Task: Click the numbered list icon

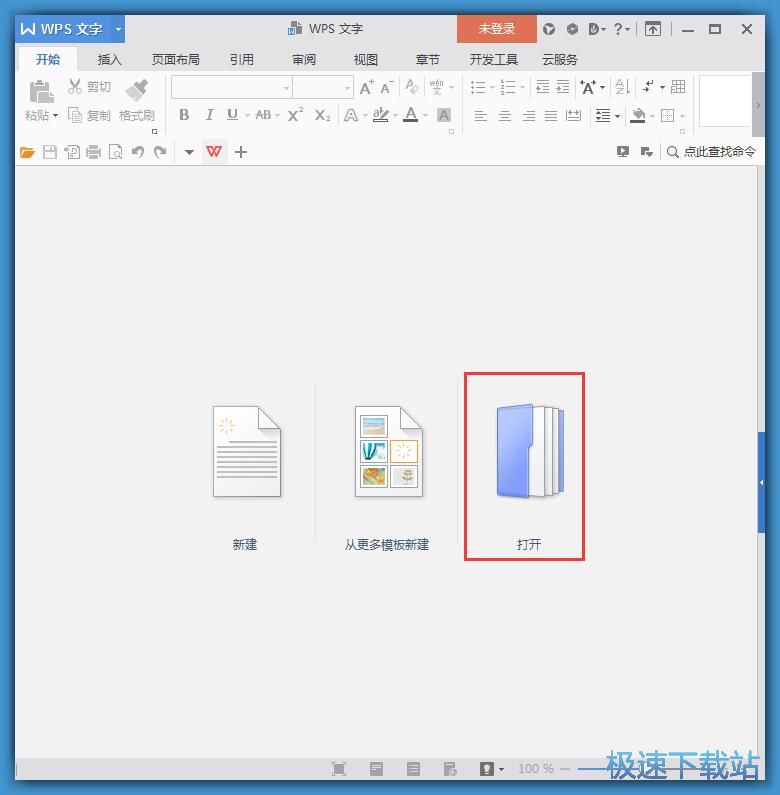Action: point(508,87)
